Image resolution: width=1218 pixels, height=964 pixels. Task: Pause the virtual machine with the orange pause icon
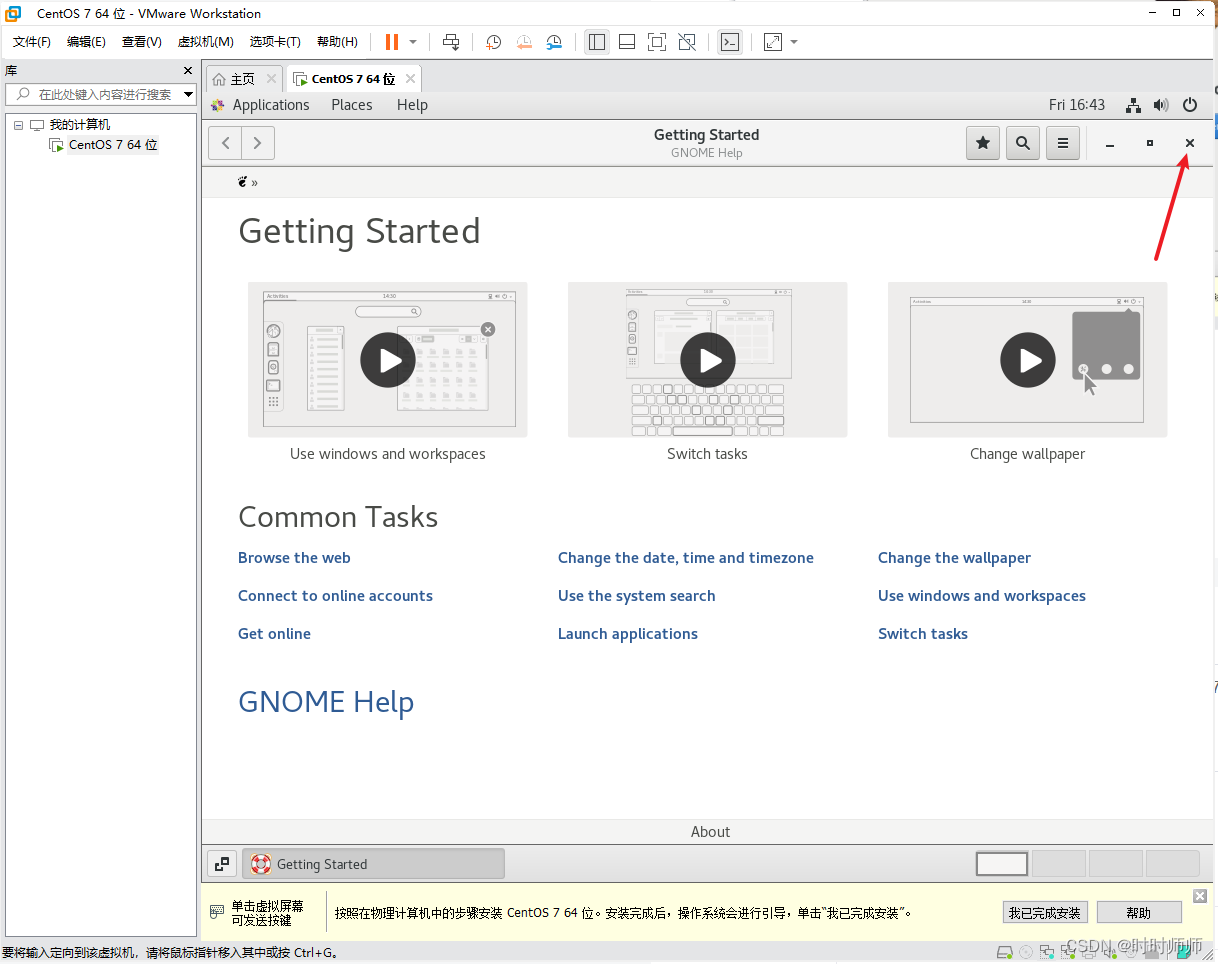(391, 42)
